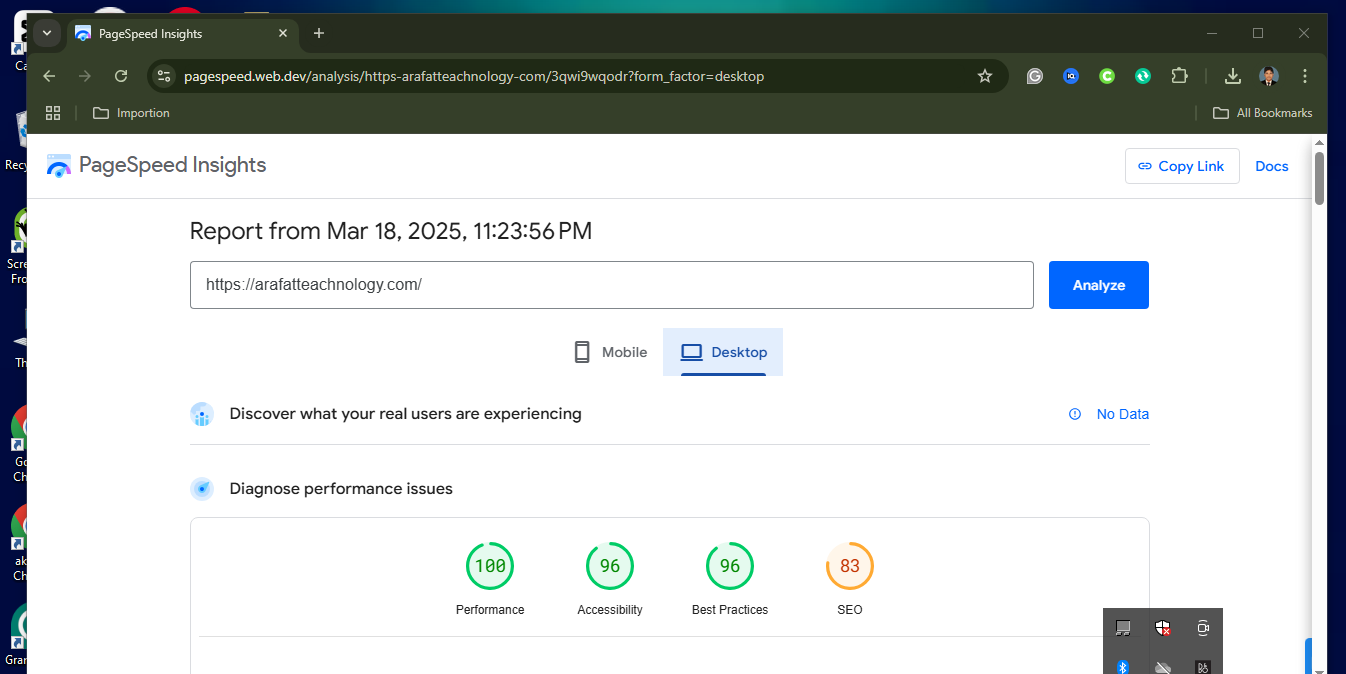Open the Grammarly extension

coord(1035,76)
